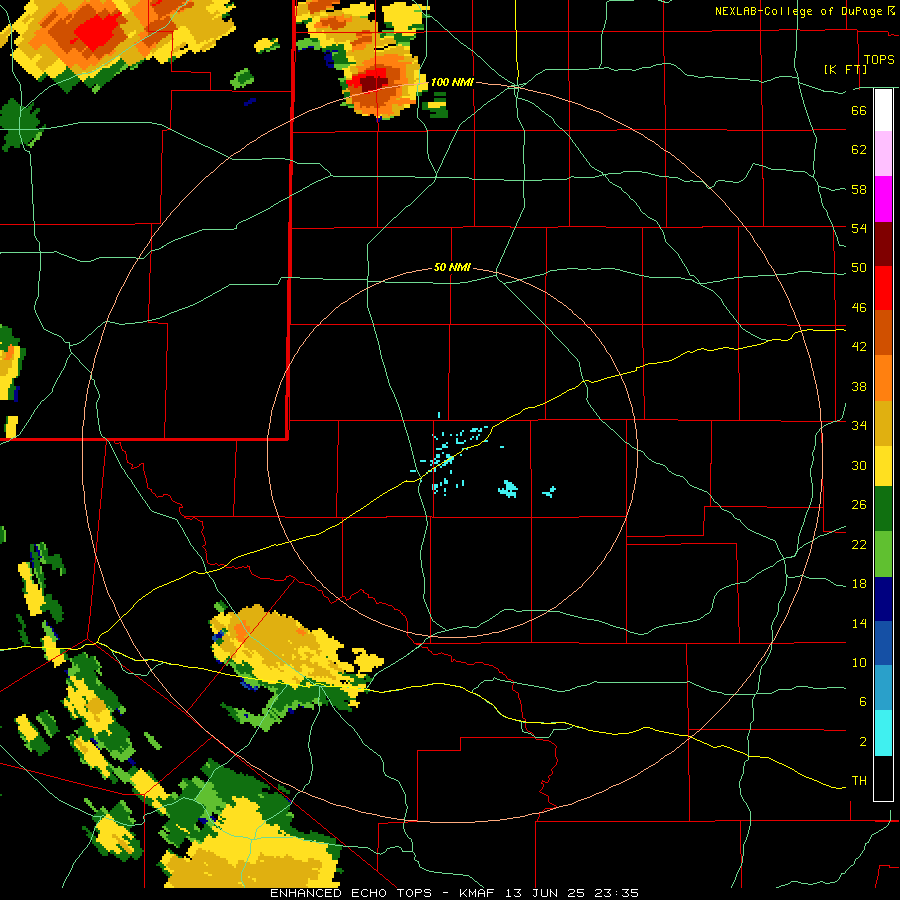Select the magenta legend swatch
The image size is (900, 900).
[x=883, y=199]
